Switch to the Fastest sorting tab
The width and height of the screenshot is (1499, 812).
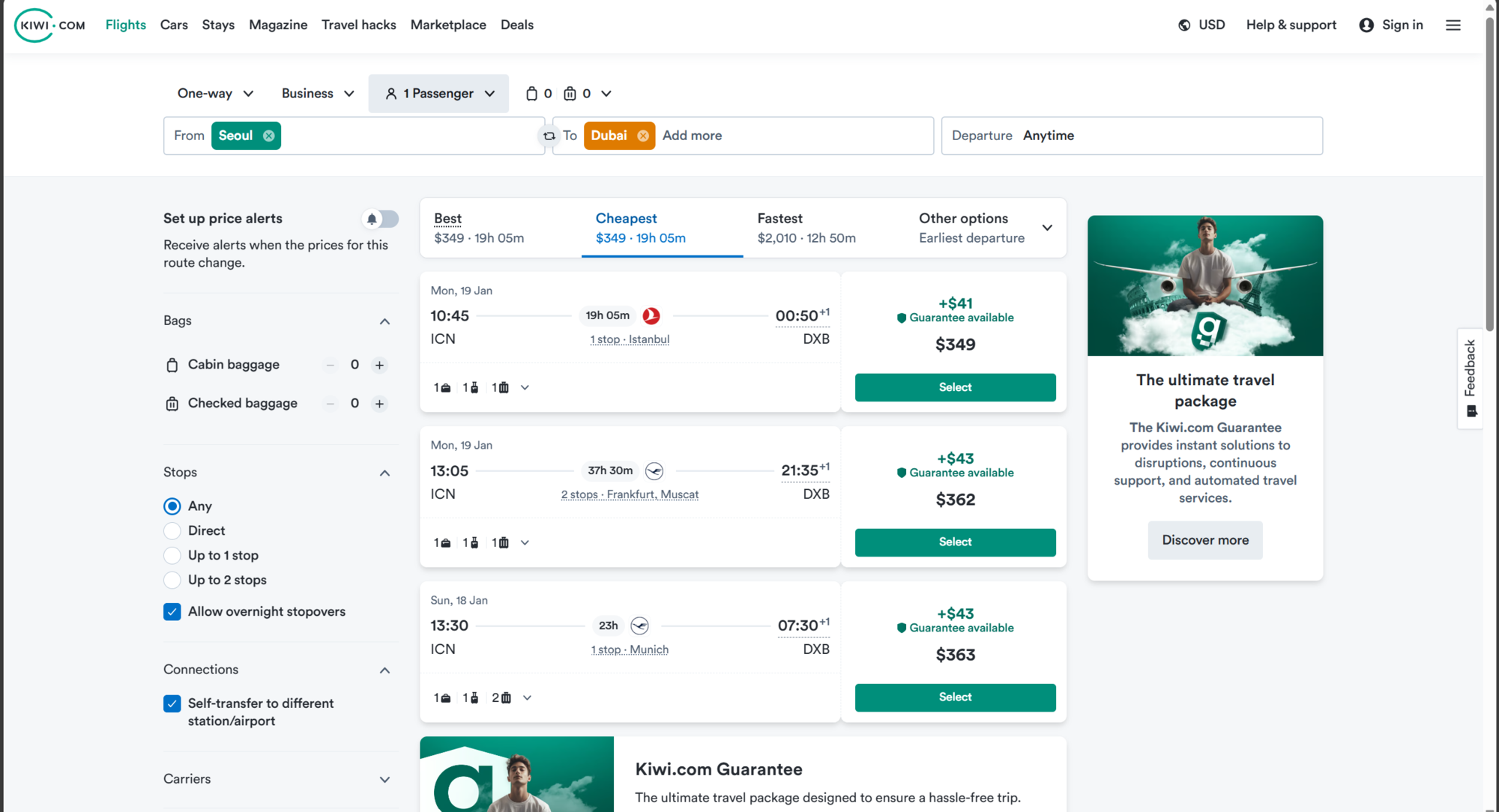pyautogui.click(x=824, y=228)
